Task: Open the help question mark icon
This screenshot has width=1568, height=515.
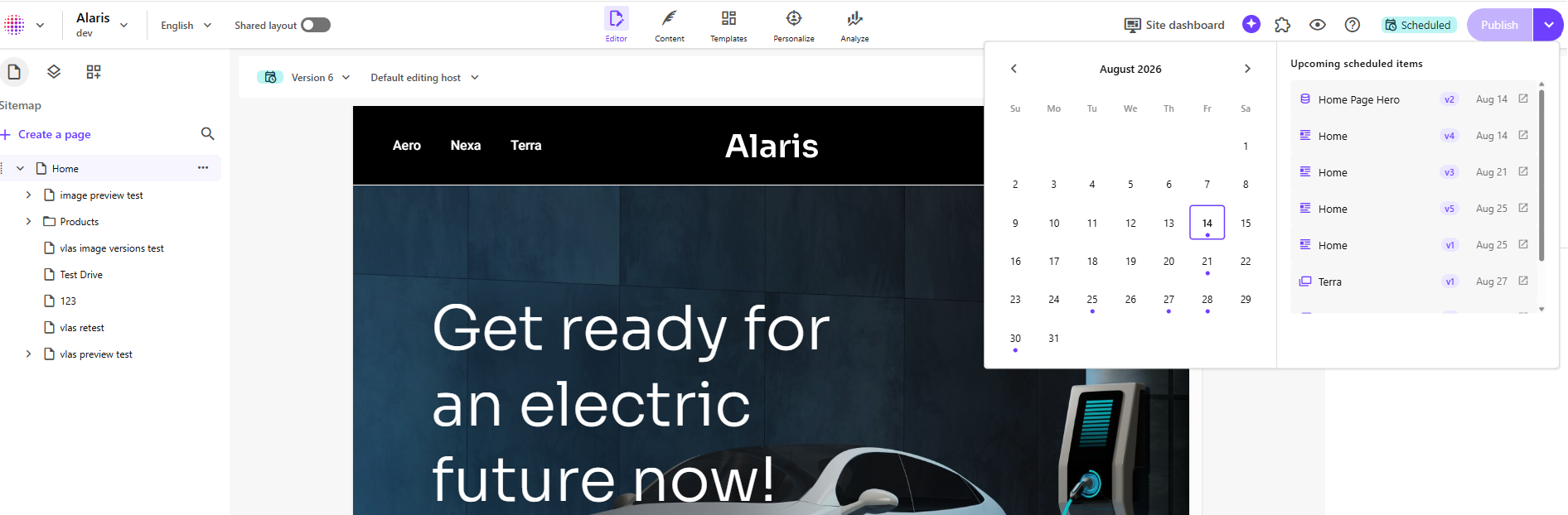Action: tap(1353, 25)
